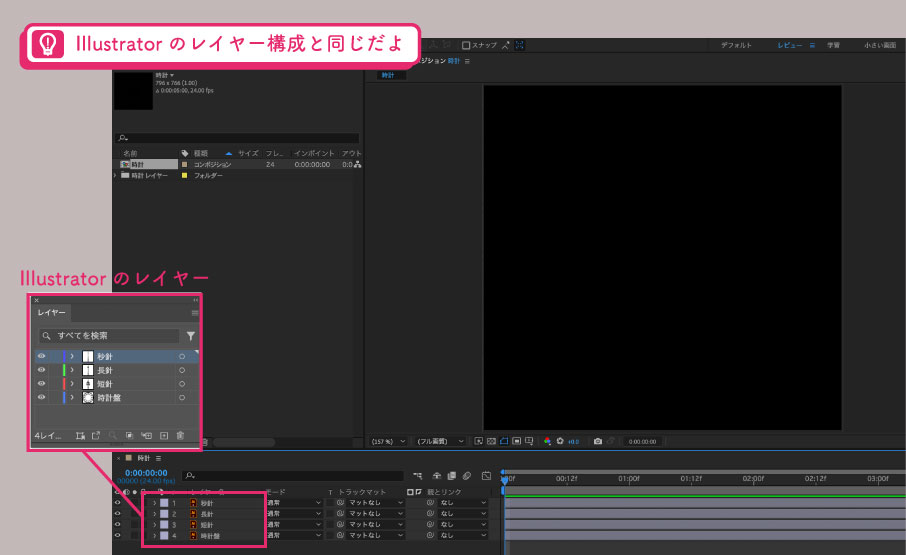This screenshot has height=555, width=906.
Task: Toggle eye of timeline layer 2 長針
Action: point(117,513)
